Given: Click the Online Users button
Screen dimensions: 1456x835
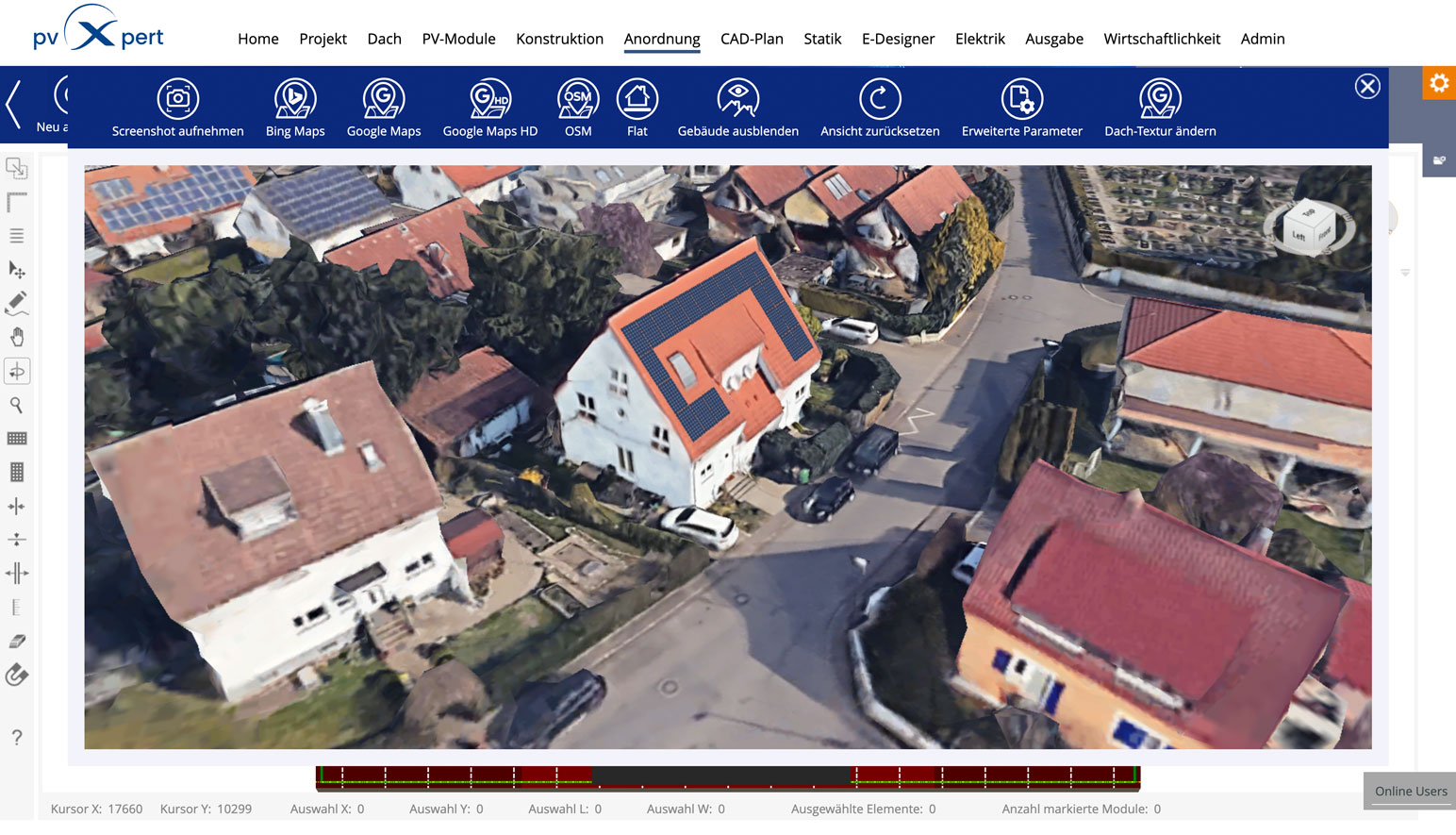Looking at the screenshot, I should click(1410, 791).
